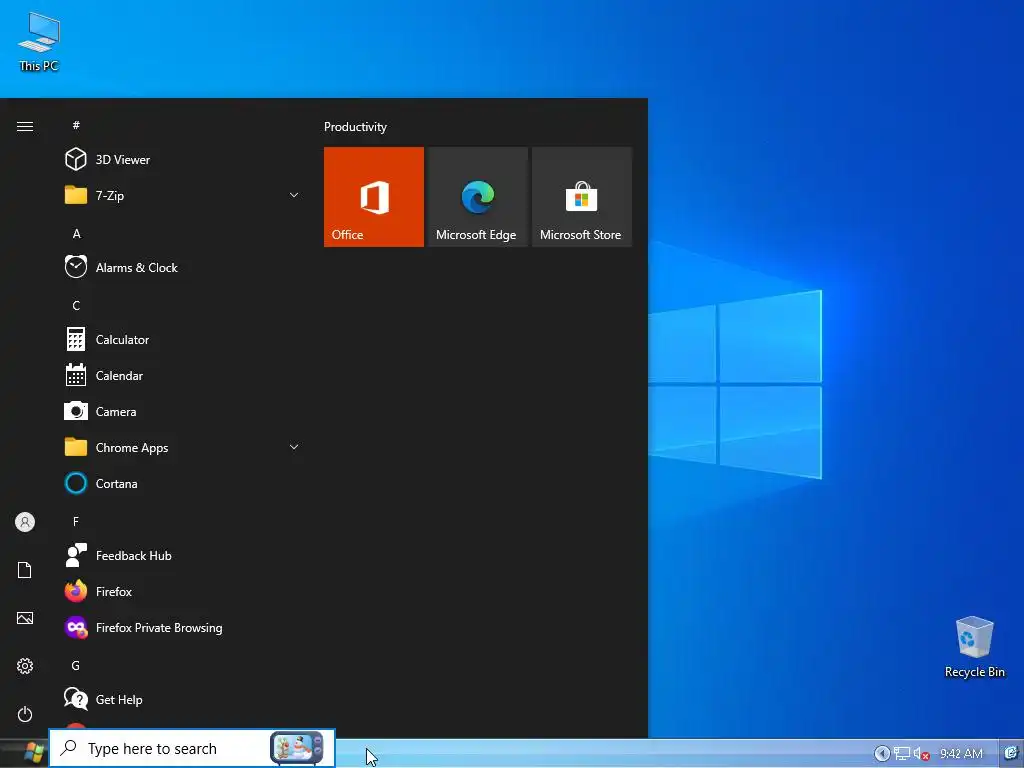Viewport: 1024px width, 768px height.
Task: Click the Power button in Start
Action: (25, 714)
